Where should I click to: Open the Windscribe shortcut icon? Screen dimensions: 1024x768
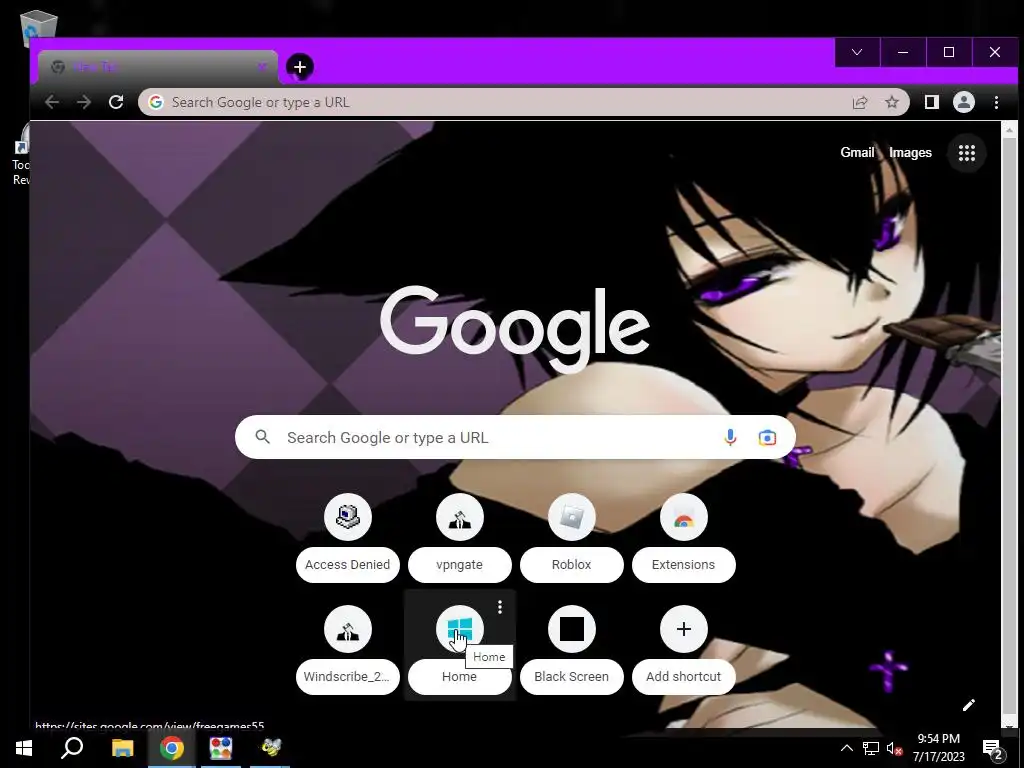pos(347,630)
